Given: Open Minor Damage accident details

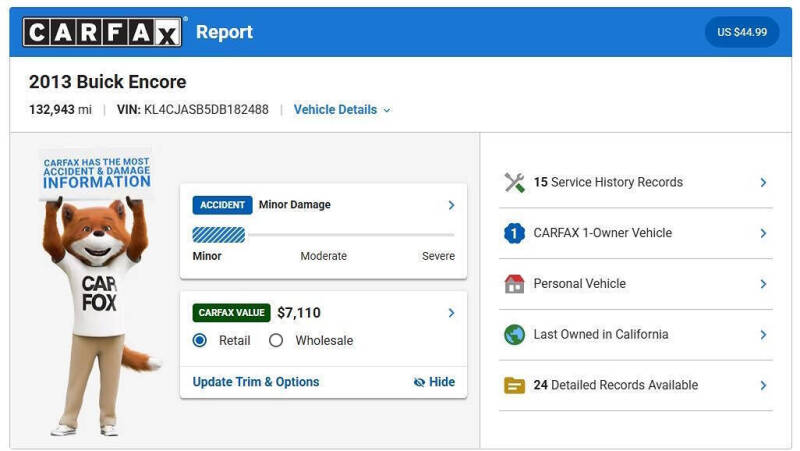Looking at the screenshot, I should tap(294, 205).
